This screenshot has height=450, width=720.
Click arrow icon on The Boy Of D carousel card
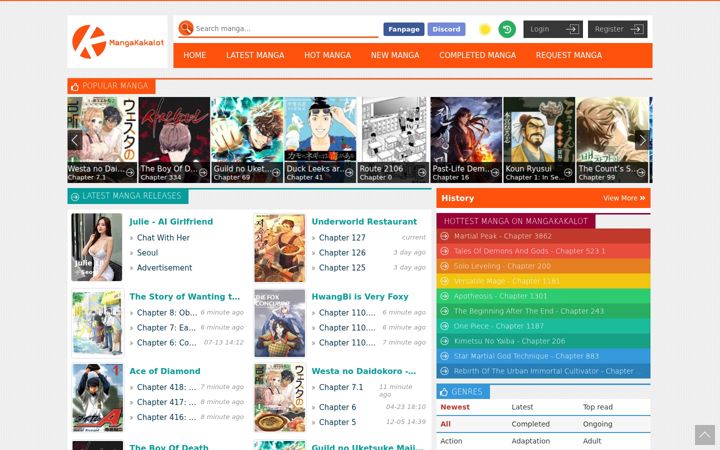click(203, 173)
